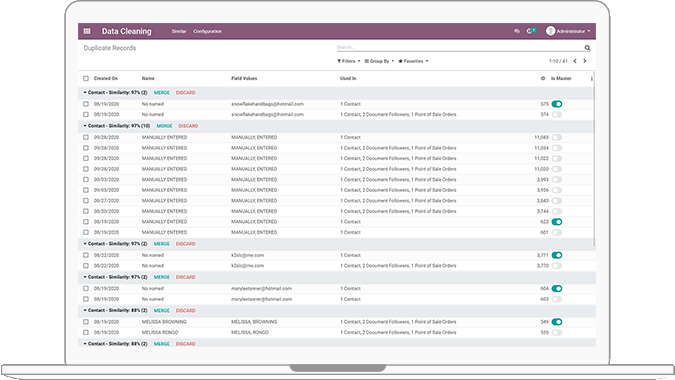Viewport: 675px width, 380px height.
Task: Disable Is Master toggle for ID 3,771
Action: point(557,255)
